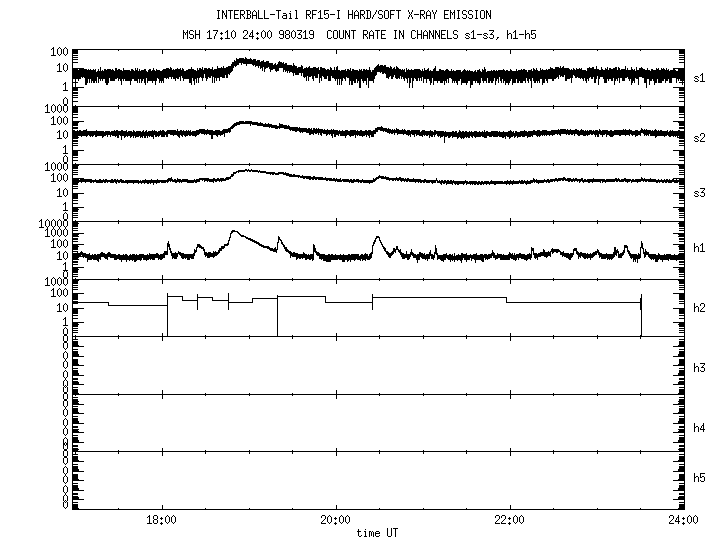
Task: Click the largest peak in the h1 trace
Action: 234,232
